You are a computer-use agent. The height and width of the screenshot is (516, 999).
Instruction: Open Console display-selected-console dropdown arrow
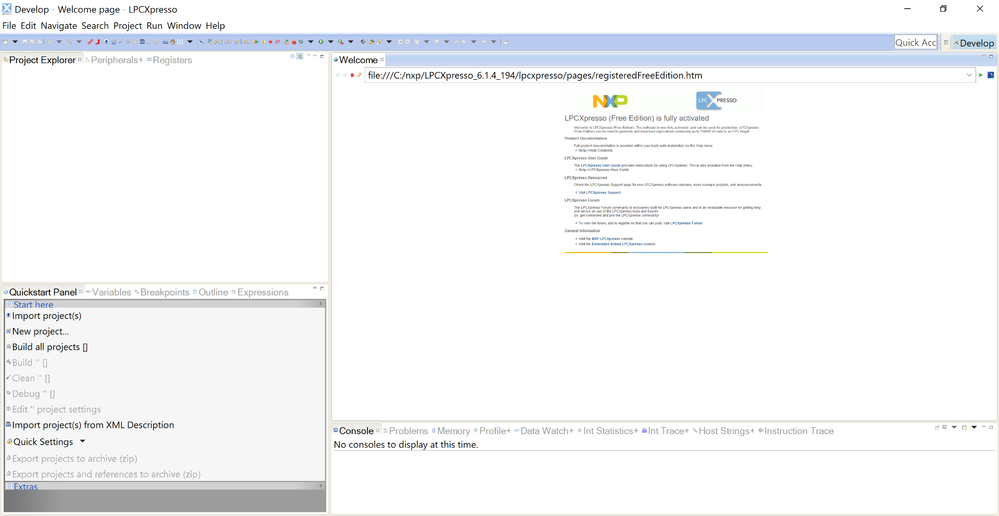[x=954, y=427]
